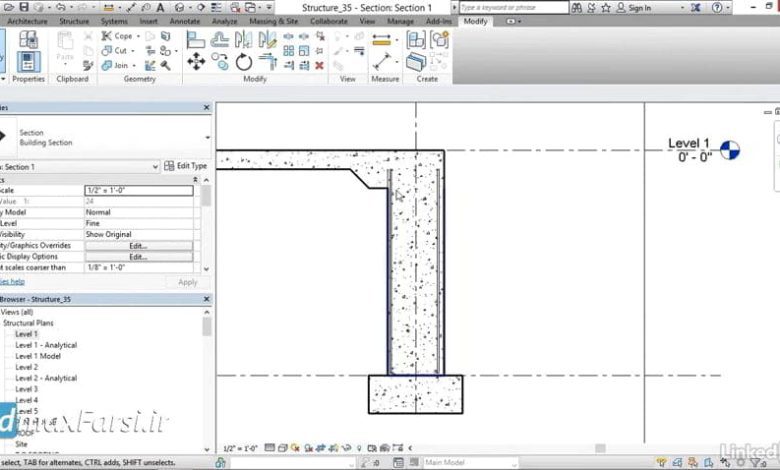
Task: Open the Manage ribbon tab
Action: coord(400,21)
